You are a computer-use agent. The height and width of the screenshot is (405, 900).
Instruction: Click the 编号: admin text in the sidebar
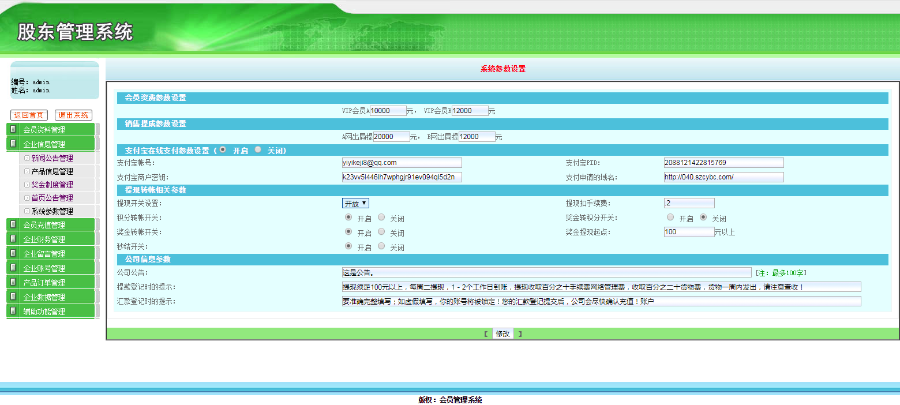pyautogui.click(x=30, y=82)
